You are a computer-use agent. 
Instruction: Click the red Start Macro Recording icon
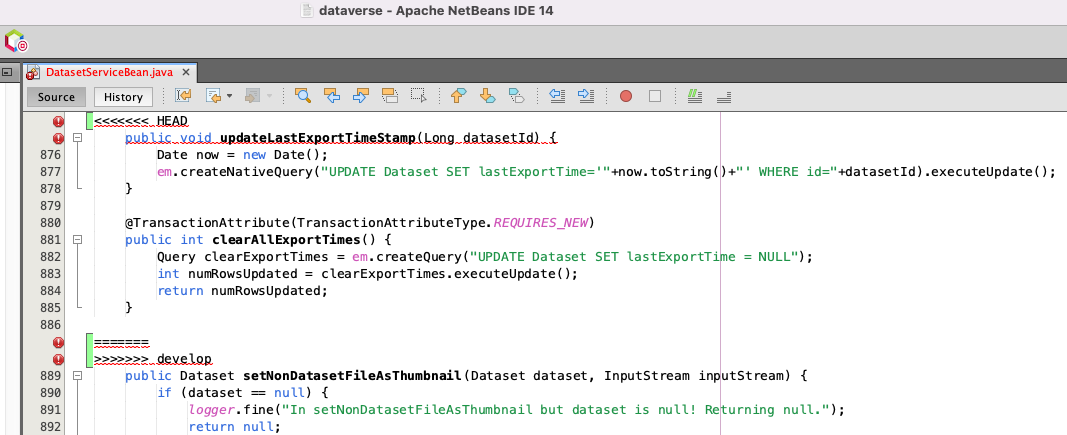pos(626,96)
